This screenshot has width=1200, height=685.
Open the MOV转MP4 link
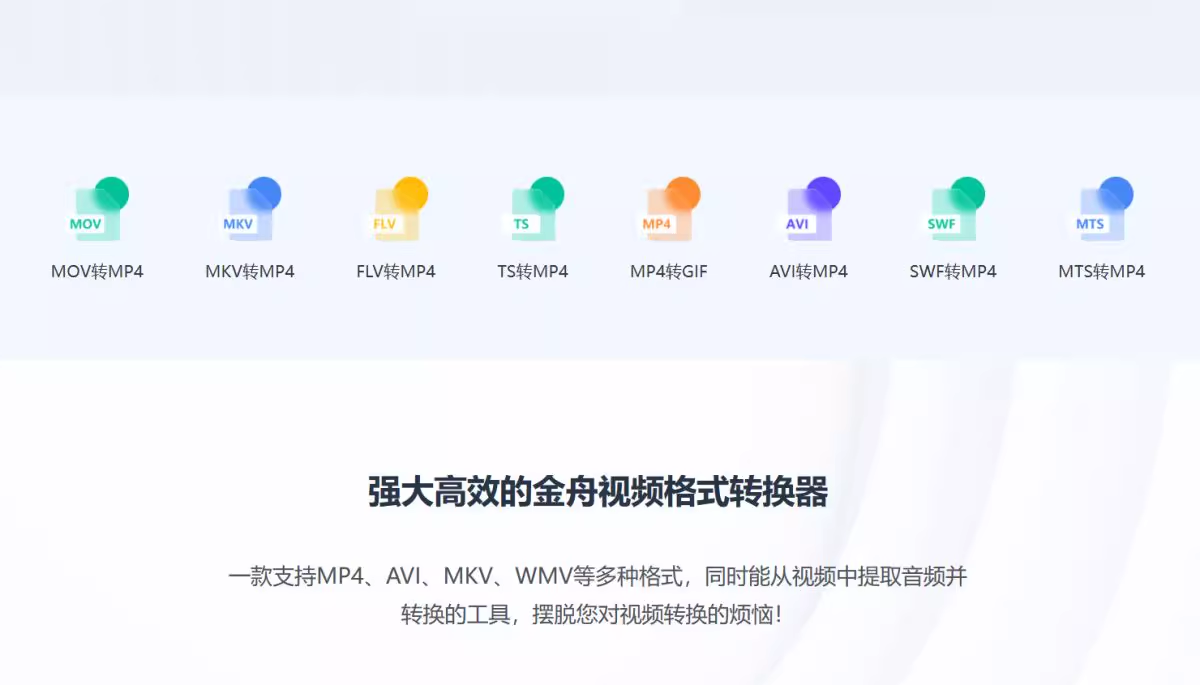click(97, 271)
